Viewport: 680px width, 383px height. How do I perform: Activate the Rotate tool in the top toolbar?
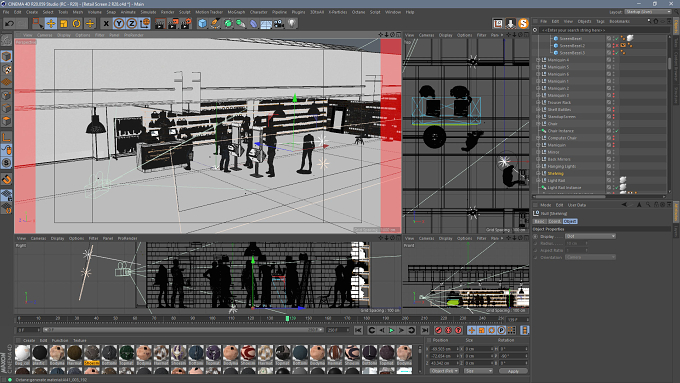[x=77, y=23]
